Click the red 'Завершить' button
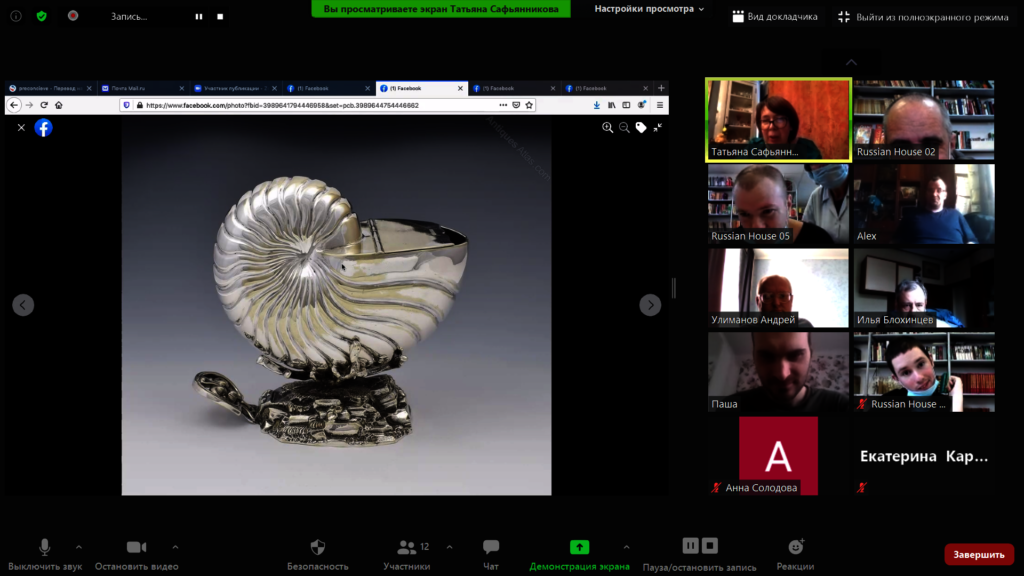1024x576 pixels. [x=978, y=554]
